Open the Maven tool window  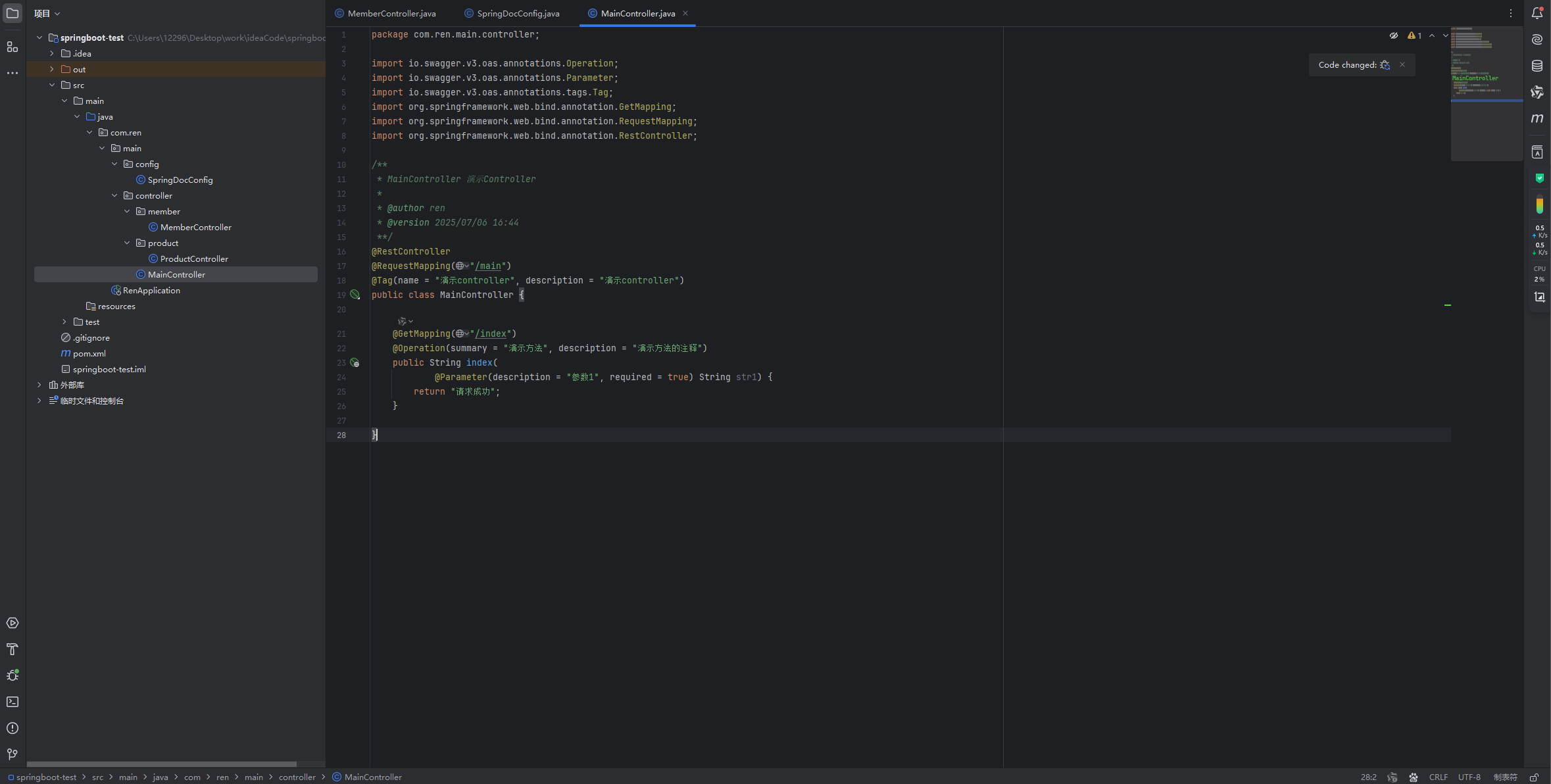(1537, 118)
